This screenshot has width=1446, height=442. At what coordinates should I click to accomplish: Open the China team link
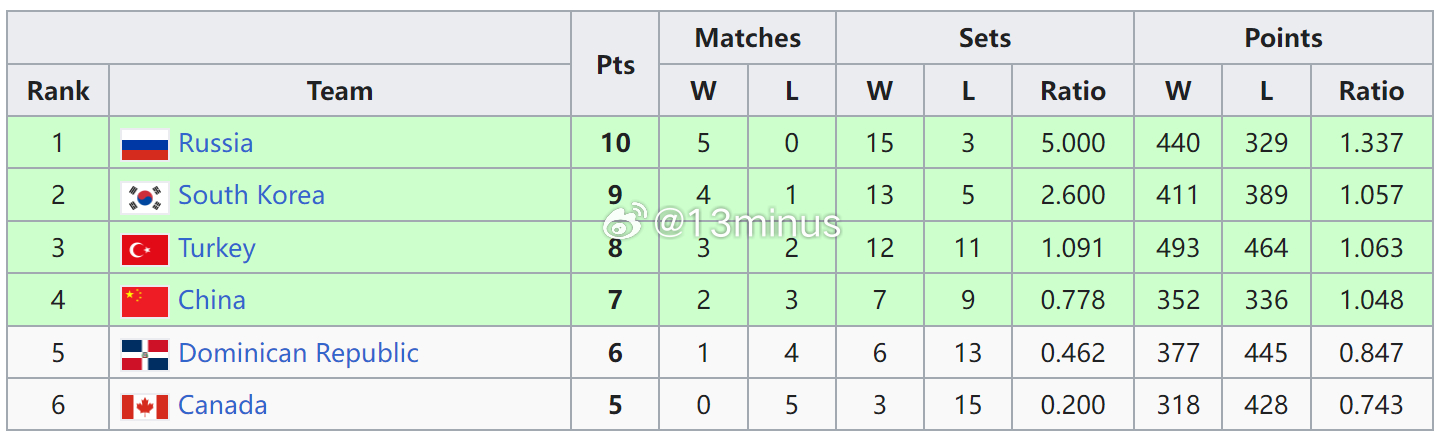(211, 300)
